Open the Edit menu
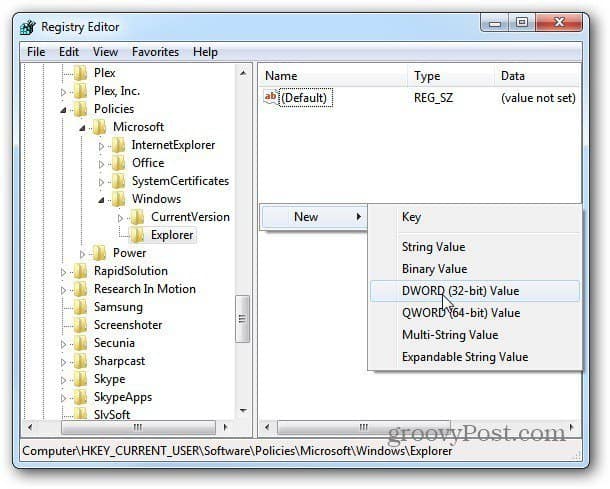 click(69, 52)
